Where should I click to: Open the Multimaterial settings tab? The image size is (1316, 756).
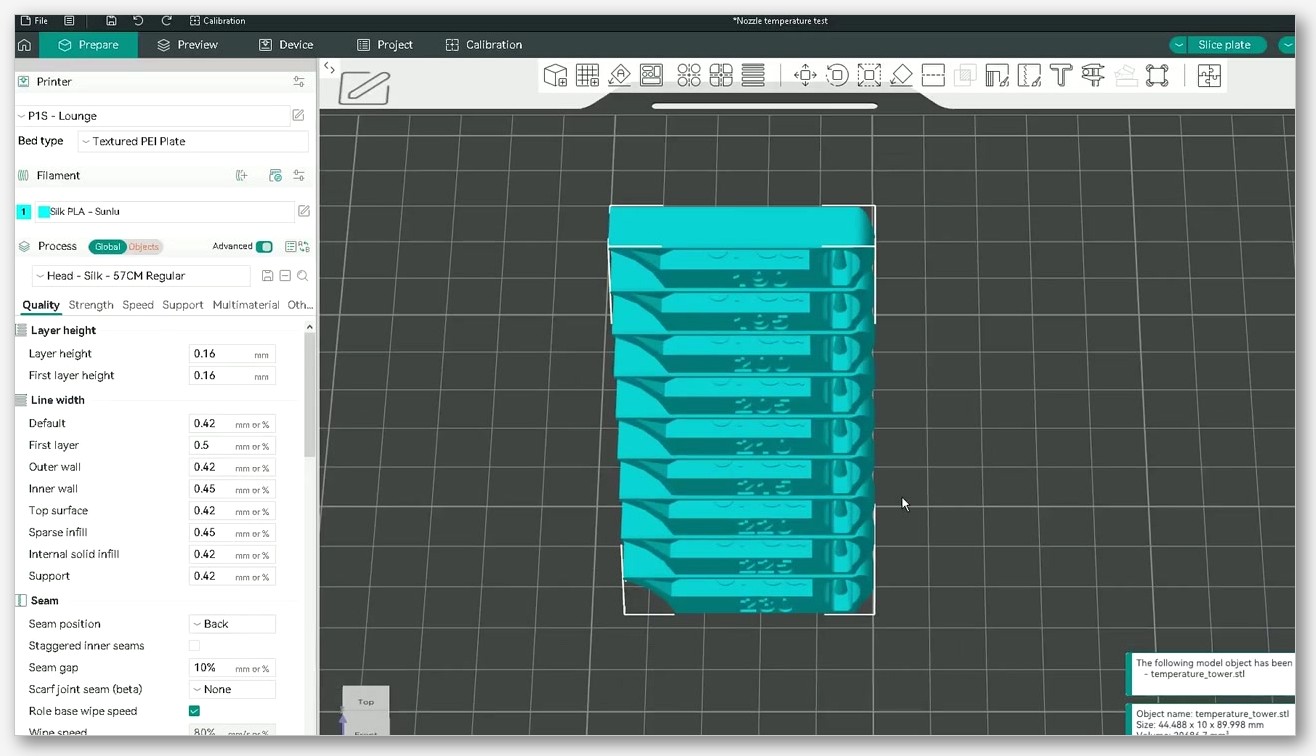(x=246, y=305)
